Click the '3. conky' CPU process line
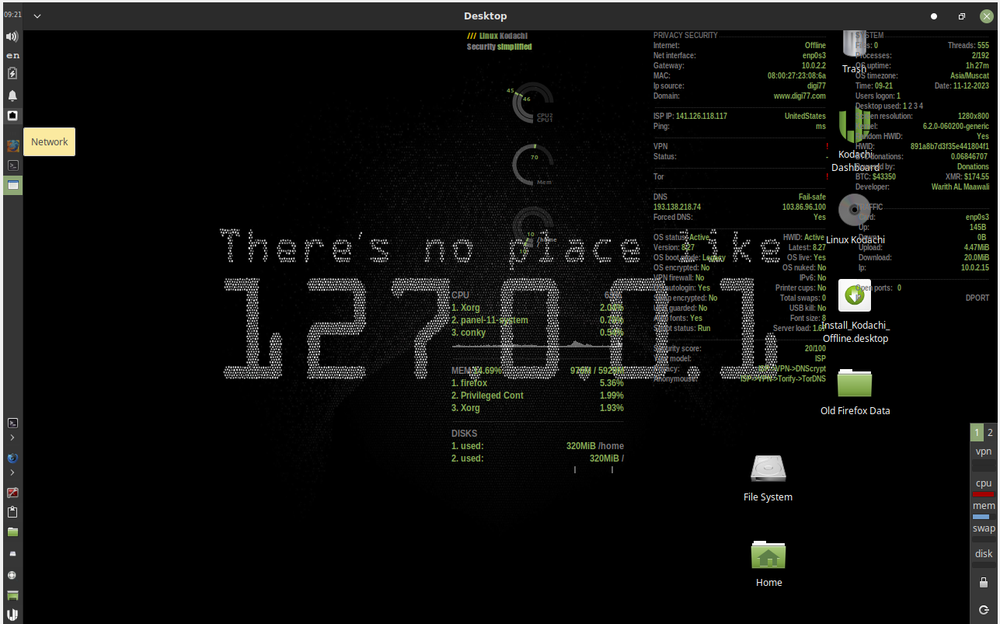The width and height of the screenshot is (1000, 624). click(x=537, y=332)
